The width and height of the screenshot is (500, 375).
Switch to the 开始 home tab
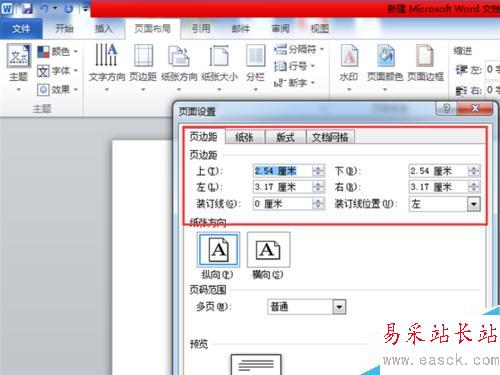(x=64, y=29)
